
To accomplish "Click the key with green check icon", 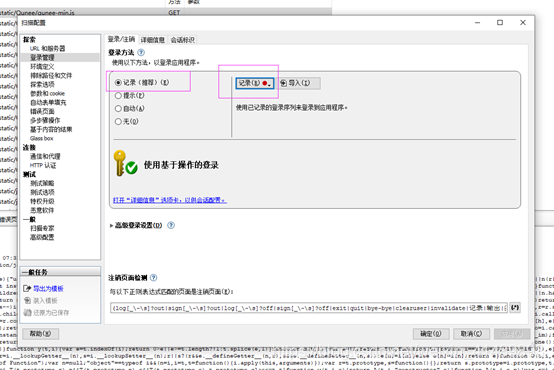I will tap(125, 164).
